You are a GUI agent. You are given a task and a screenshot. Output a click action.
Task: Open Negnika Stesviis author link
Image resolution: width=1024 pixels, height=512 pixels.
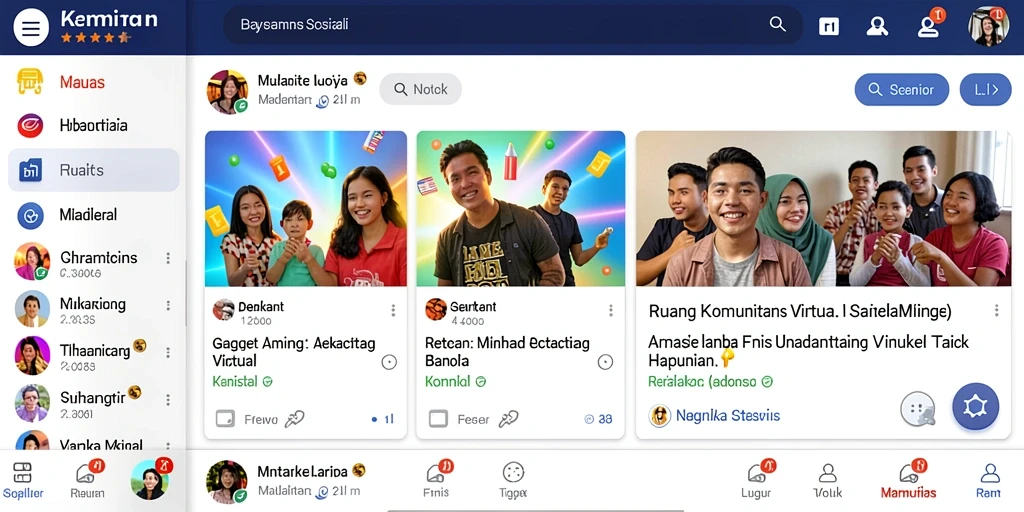click(x=715, y=415)
